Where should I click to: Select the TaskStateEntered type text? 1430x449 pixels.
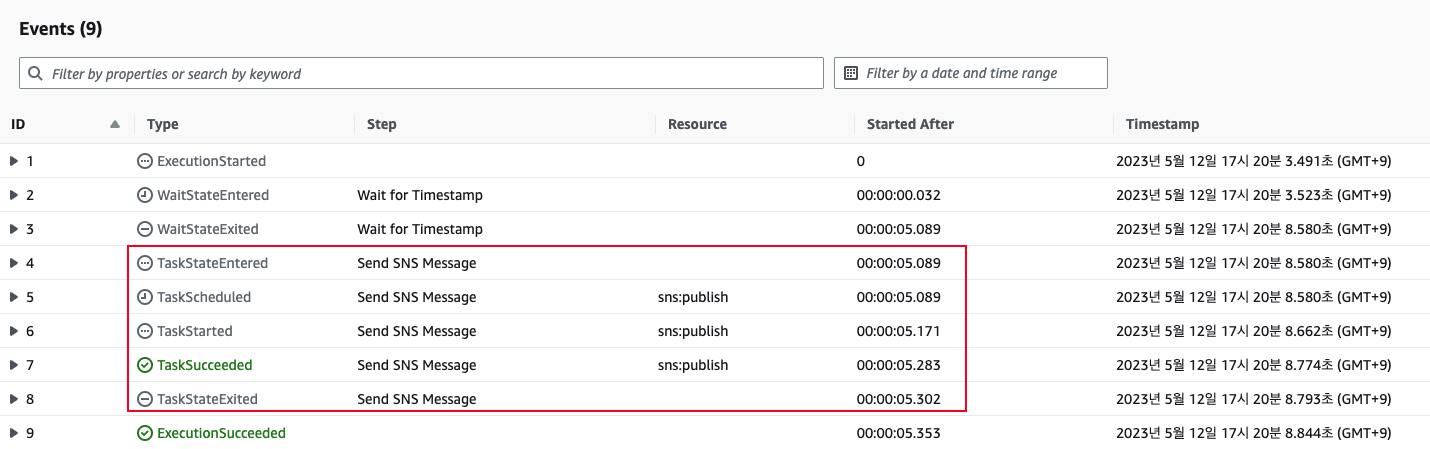(x=213, y=263)
